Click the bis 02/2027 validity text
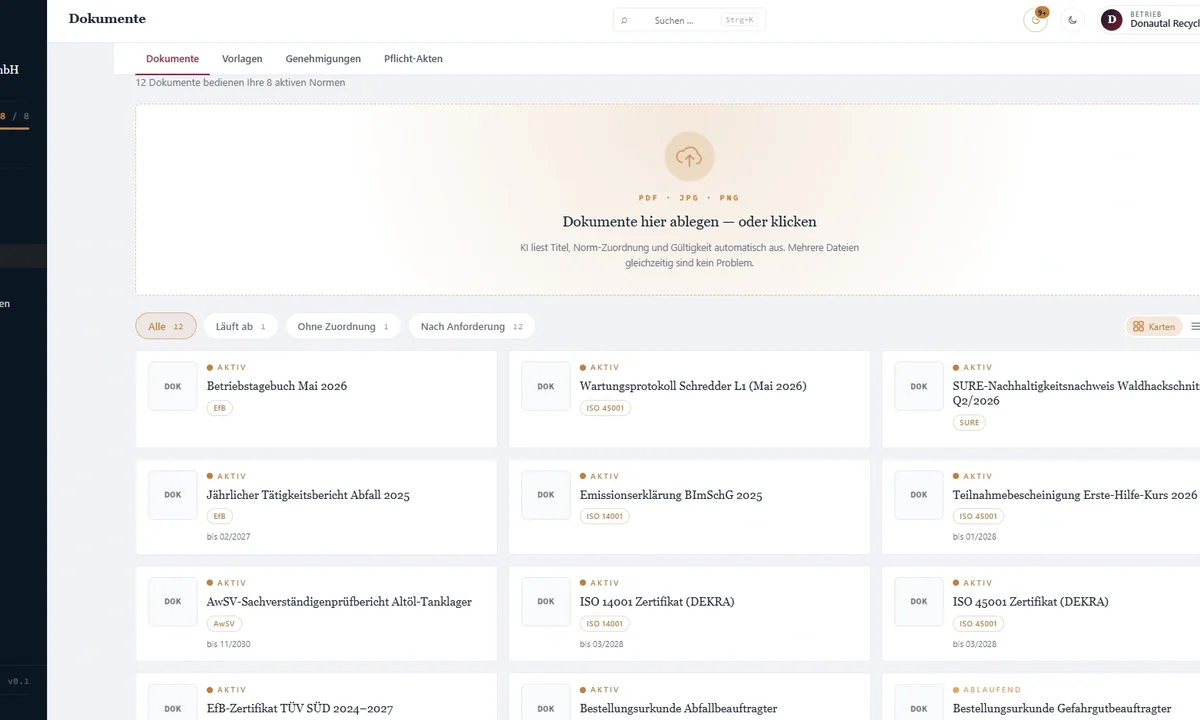The image size is (1200, 720). click(228, 537)
